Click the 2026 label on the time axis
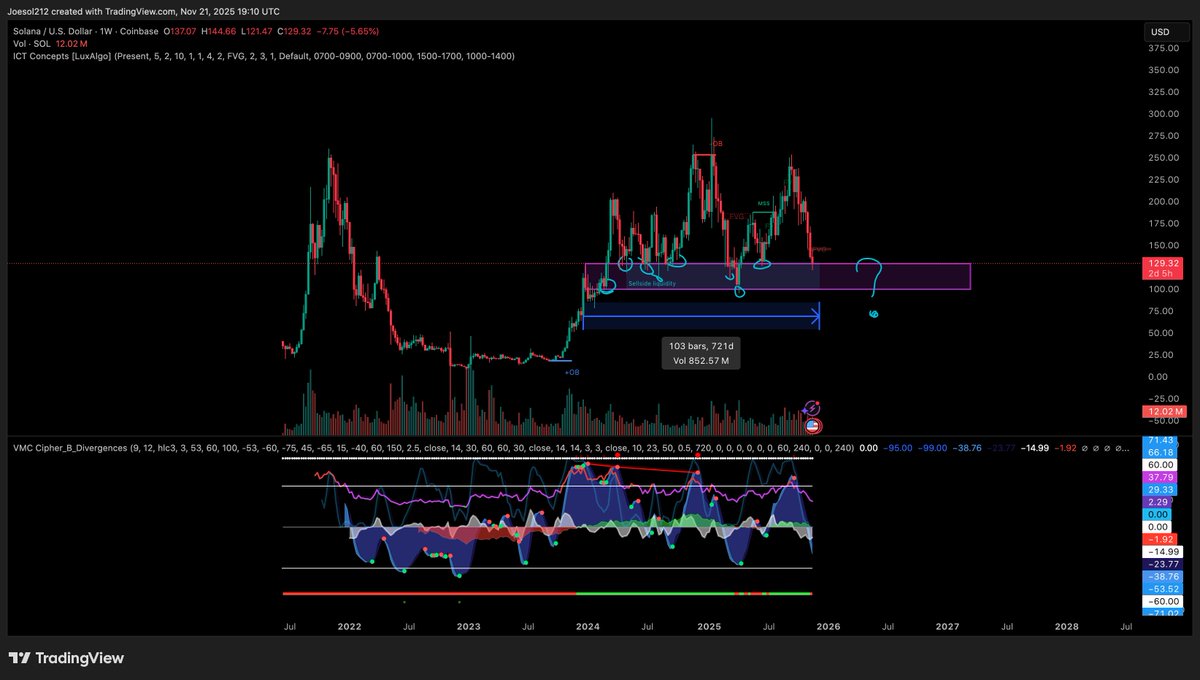The height and width of the screenshot is (680, 1200). pos(828,626)
